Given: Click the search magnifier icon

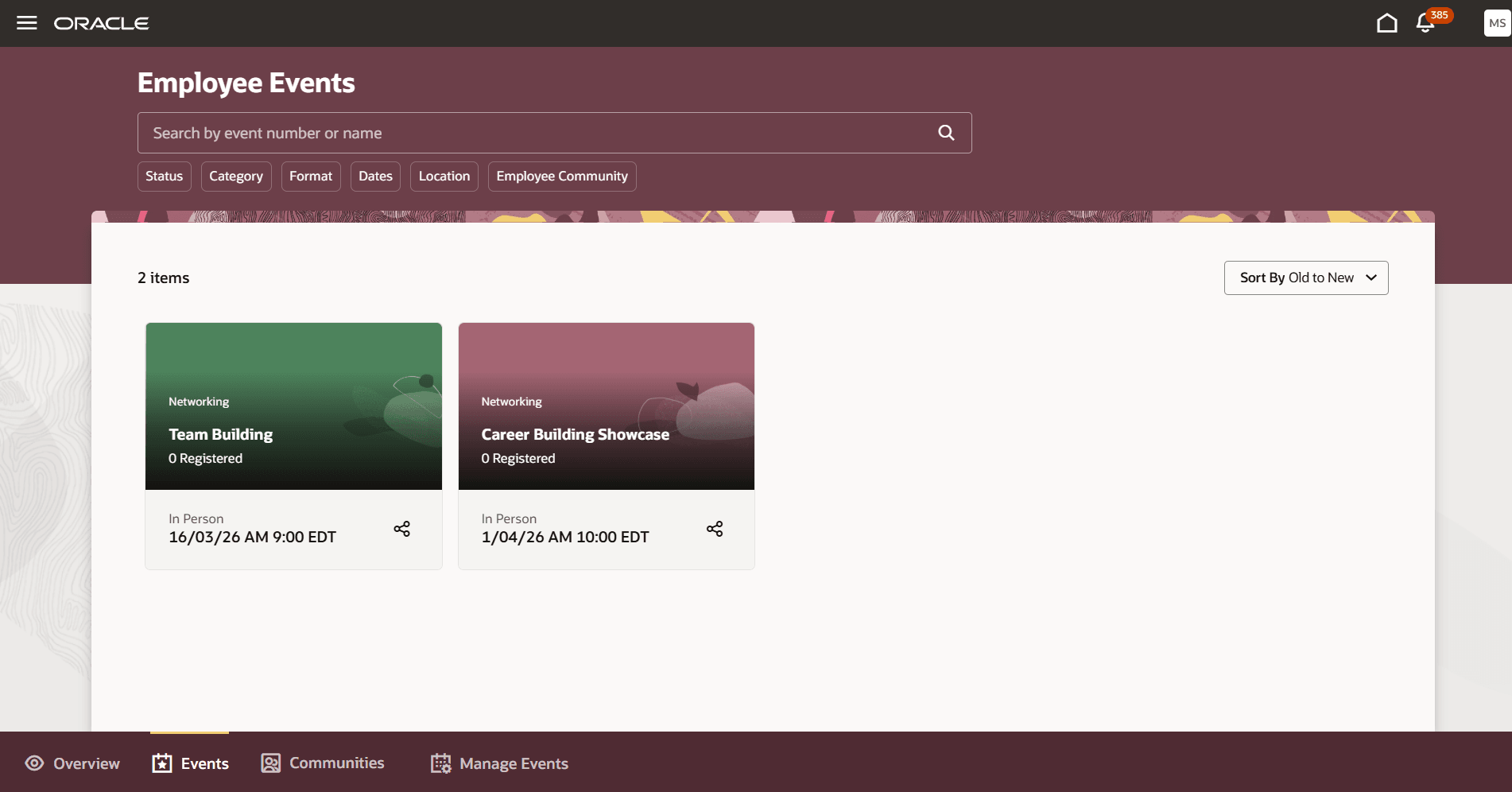Looking at the screenshot, I should click(x=945, y=132).
